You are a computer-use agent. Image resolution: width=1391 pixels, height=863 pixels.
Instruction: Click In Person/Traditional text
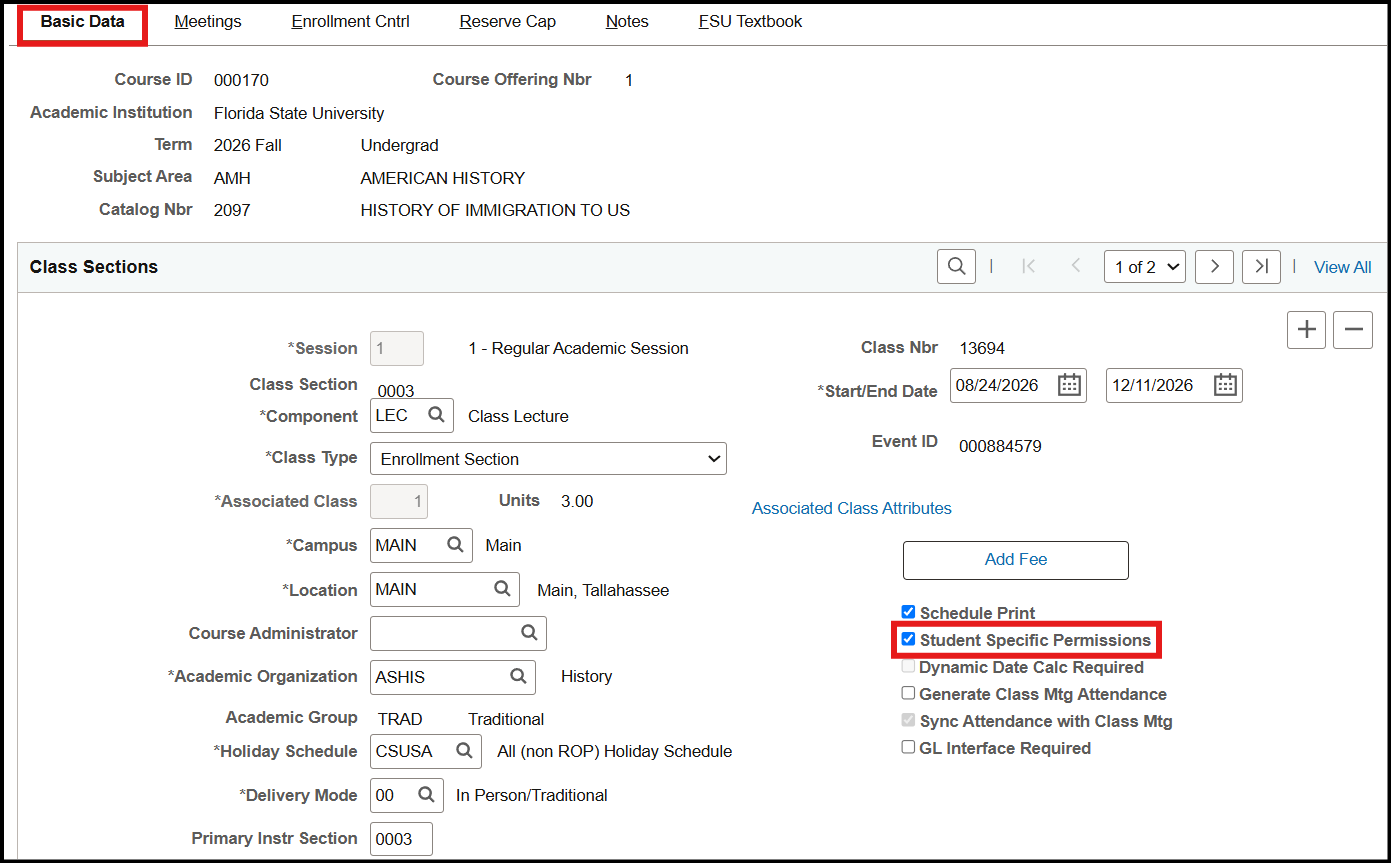point(532,795)
